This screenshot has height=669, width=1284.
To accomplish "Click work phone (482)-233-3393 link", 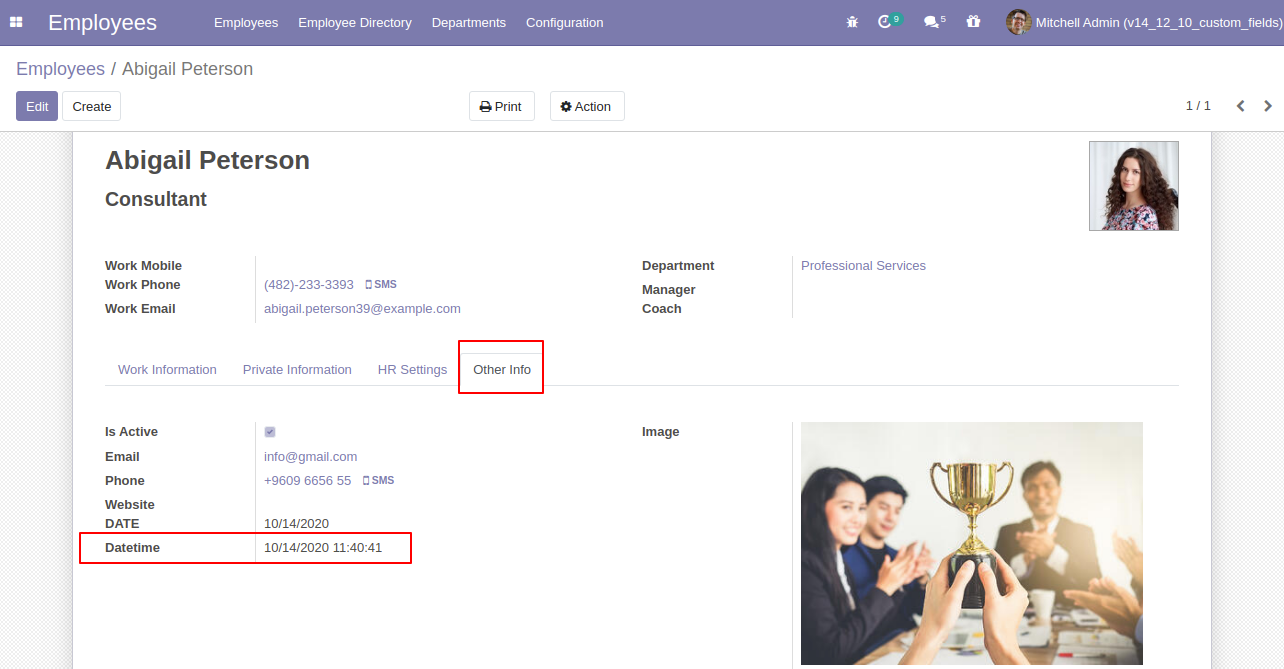I will [x=309, y=285].
